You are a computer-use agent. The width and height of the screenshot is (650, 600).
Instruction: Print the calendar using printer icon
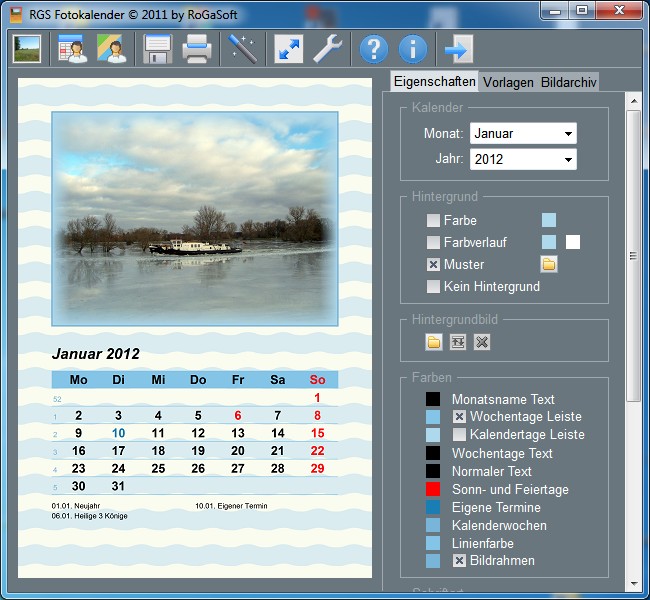197,48
